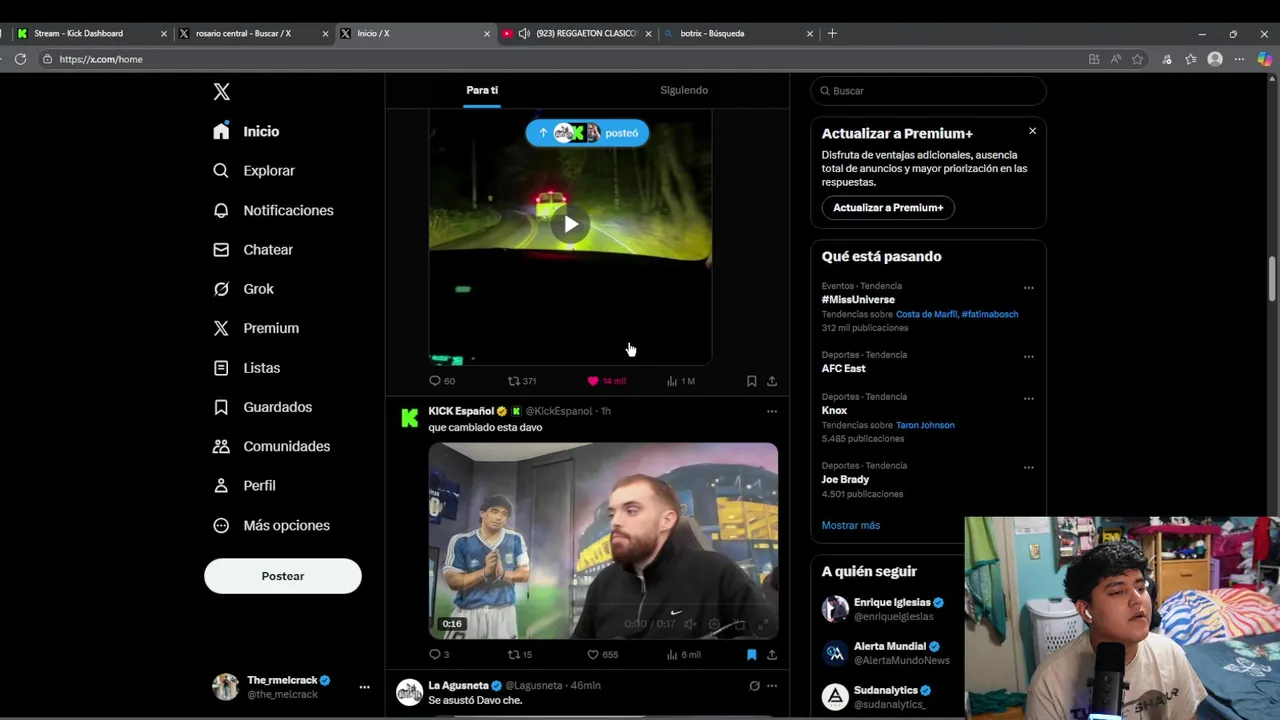Open Taron Johnson trend link
The width and height of the screenshot is (1280, 720).
coord(925,425)
